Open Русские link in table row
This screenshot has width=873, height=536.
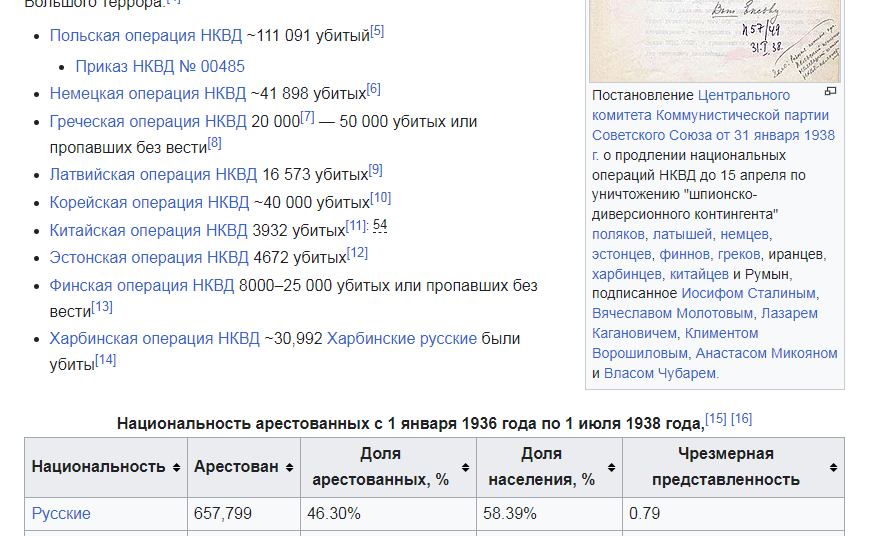point(61,513)
